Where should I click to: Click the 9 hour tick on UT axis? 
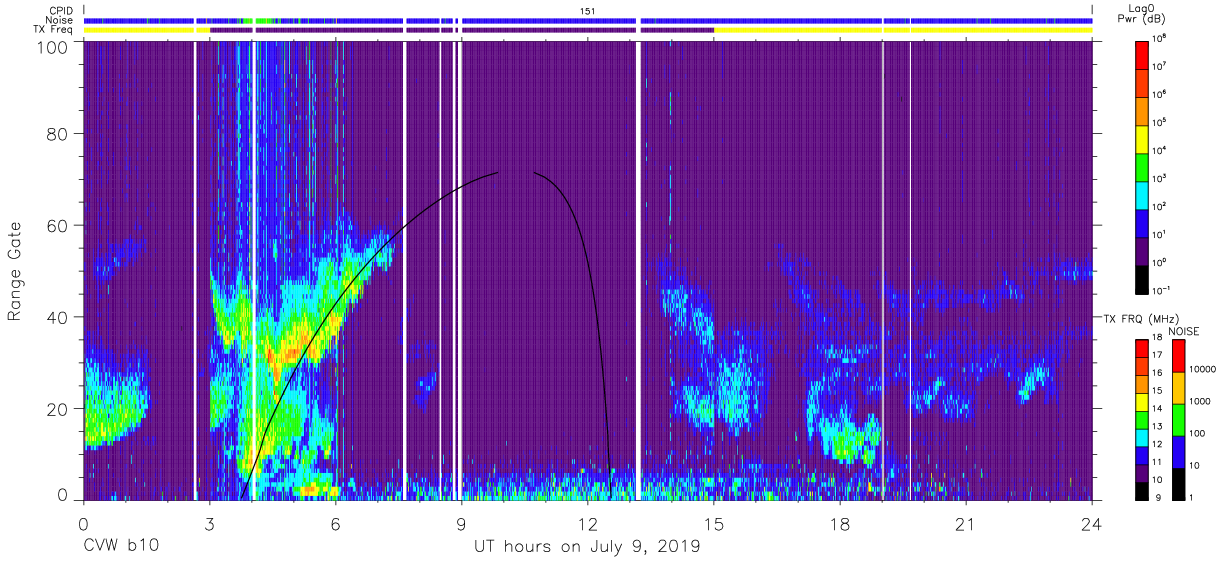(x=462, y=524)
